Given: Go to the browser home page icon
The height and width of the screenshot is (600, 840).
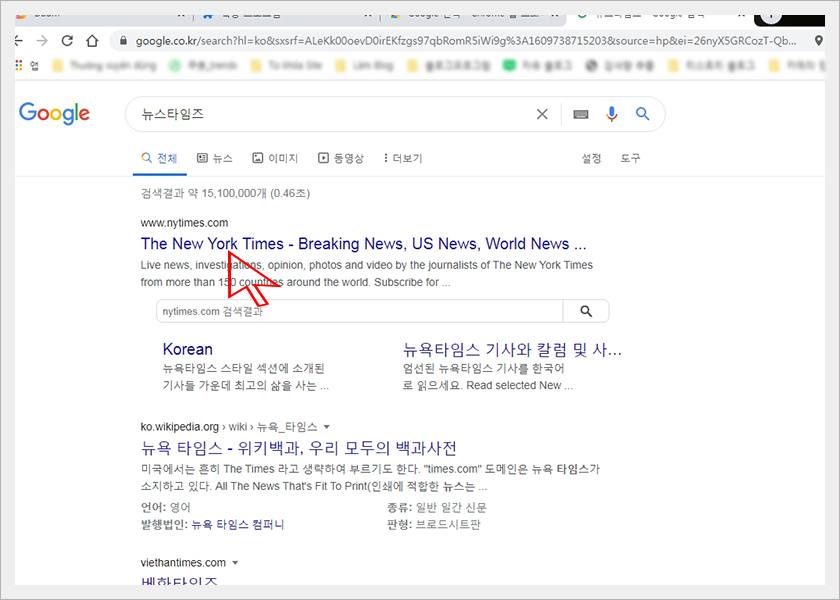Looking at the screenshot, I should tap(92, 41).
